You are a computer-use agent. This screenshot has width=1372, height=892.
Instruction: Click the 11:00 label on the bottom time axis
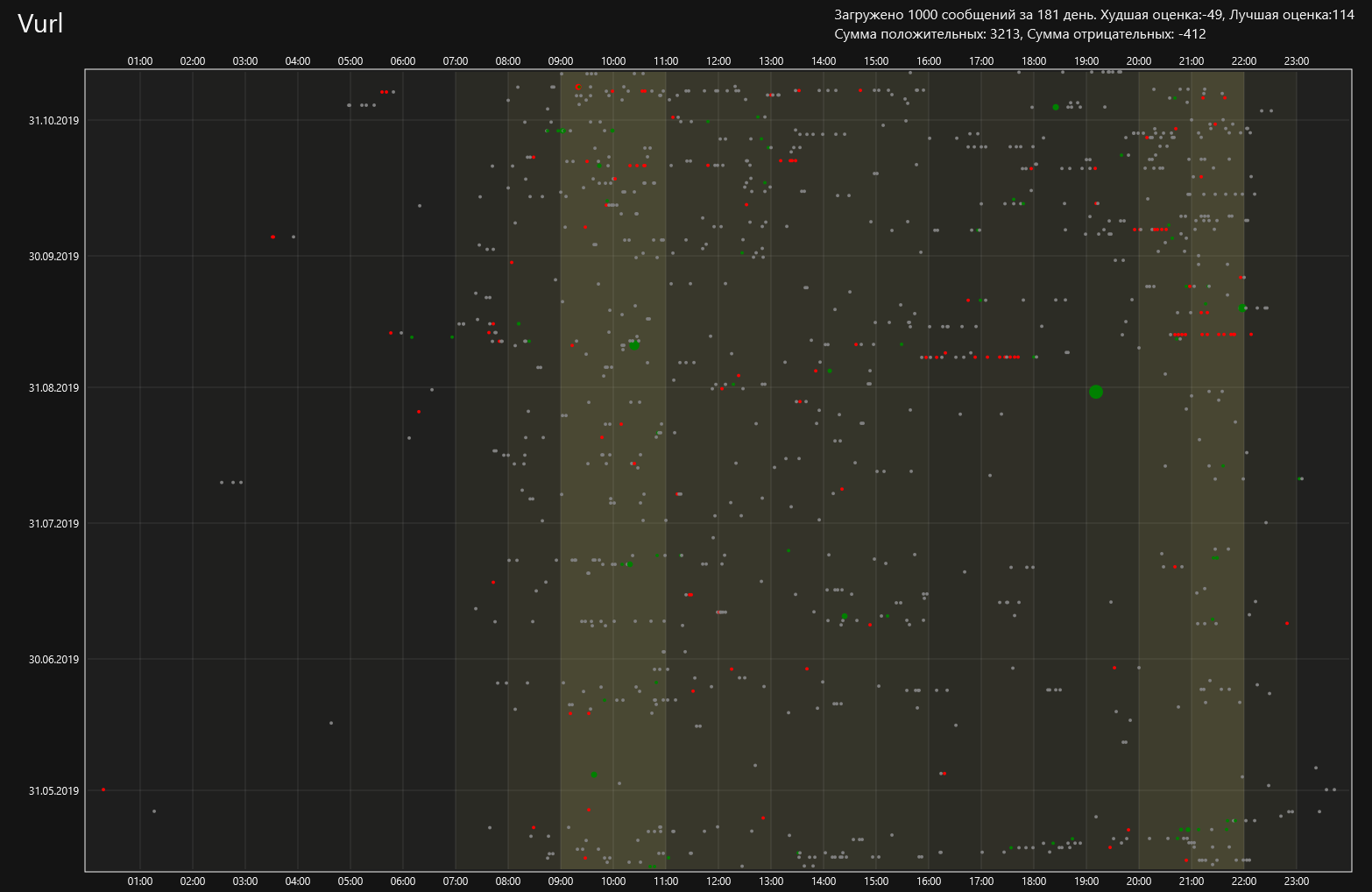(666, 881)
